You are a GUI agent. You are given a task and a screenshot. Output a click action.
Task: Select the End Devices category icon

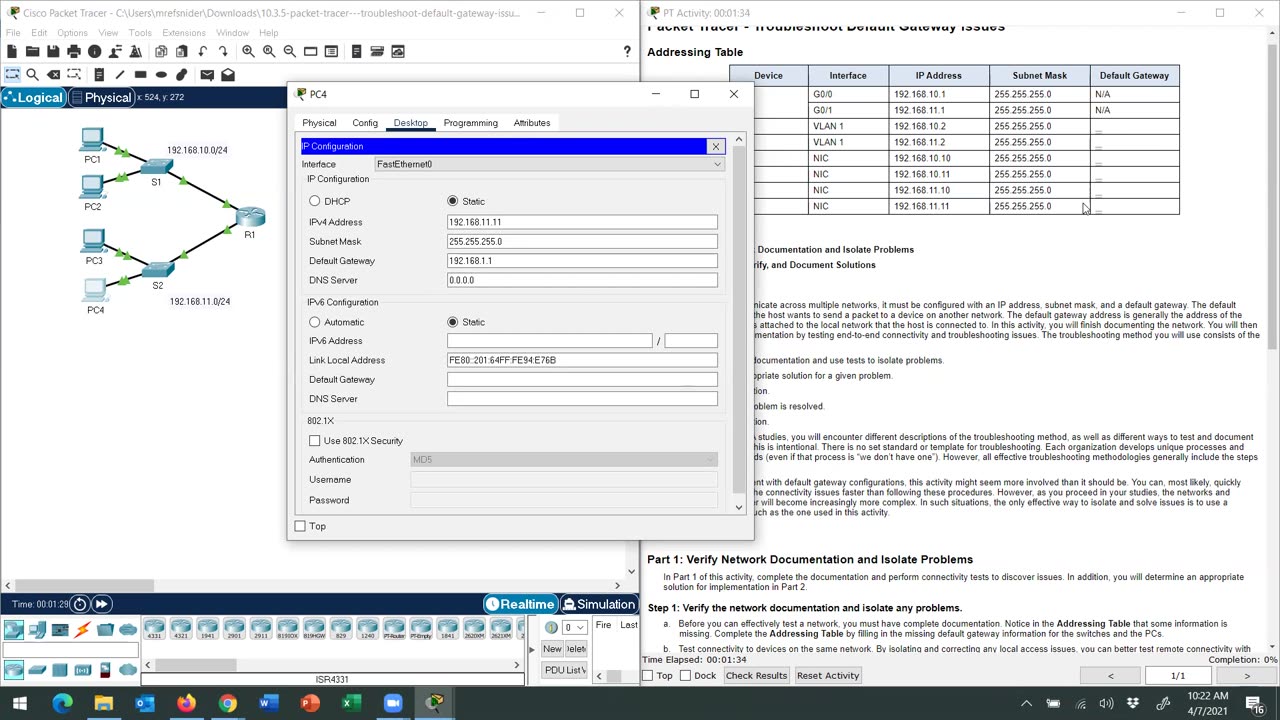point(37,629)
